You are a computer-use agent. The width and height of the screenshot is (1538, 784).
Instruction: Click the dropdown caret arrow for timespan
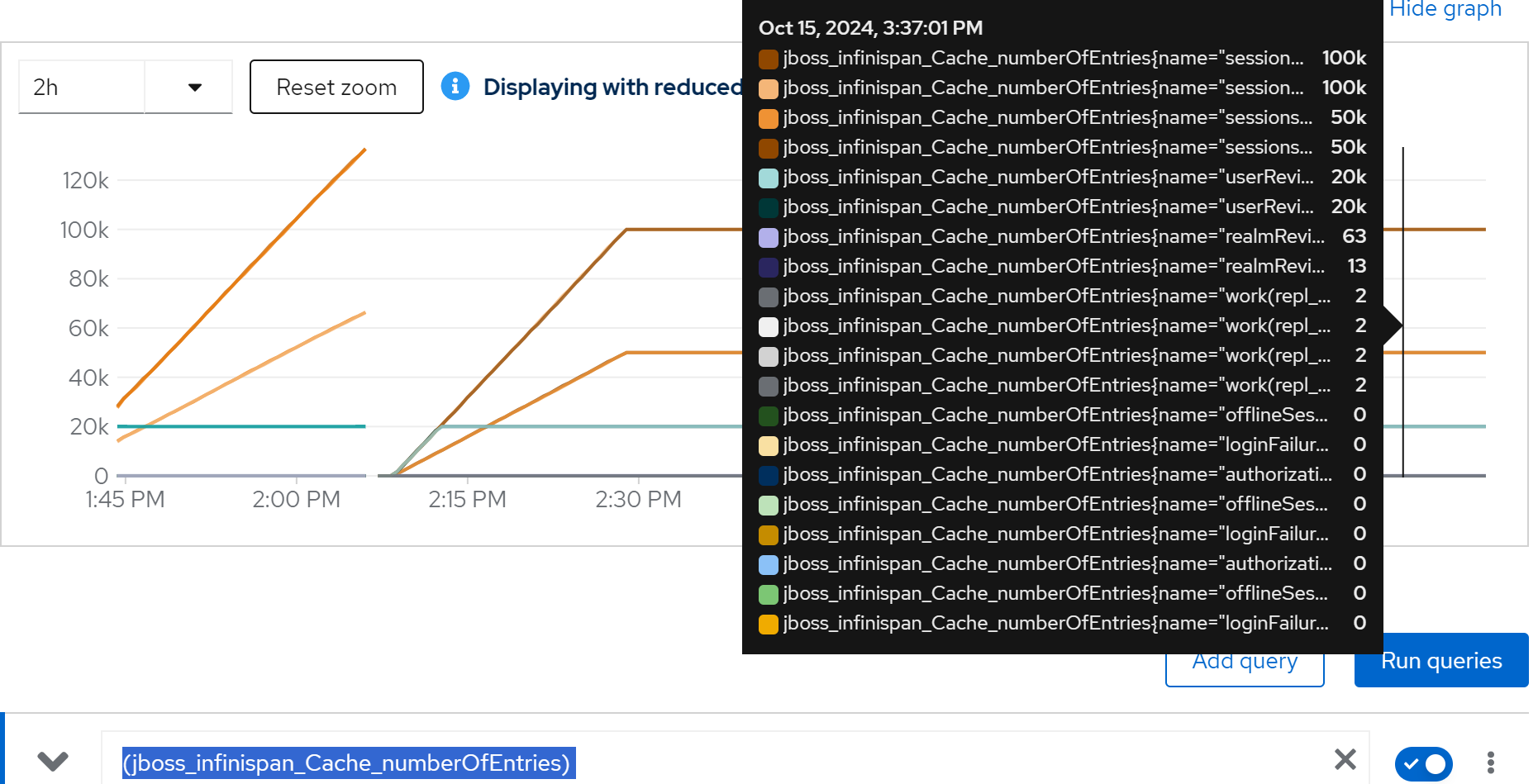coord(195,87)
